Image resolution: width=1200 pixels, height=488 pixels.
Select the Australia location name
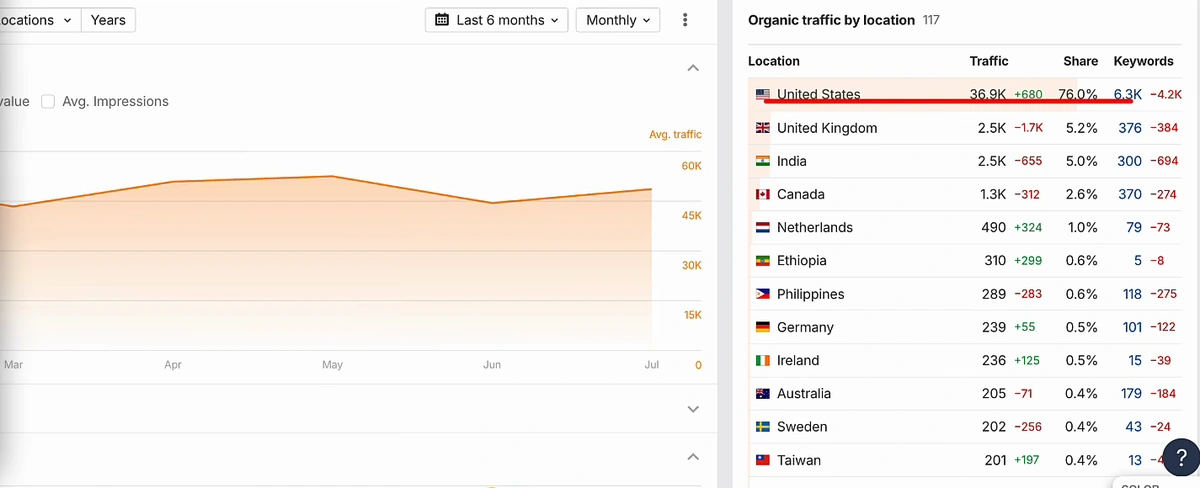click(804, 393)
